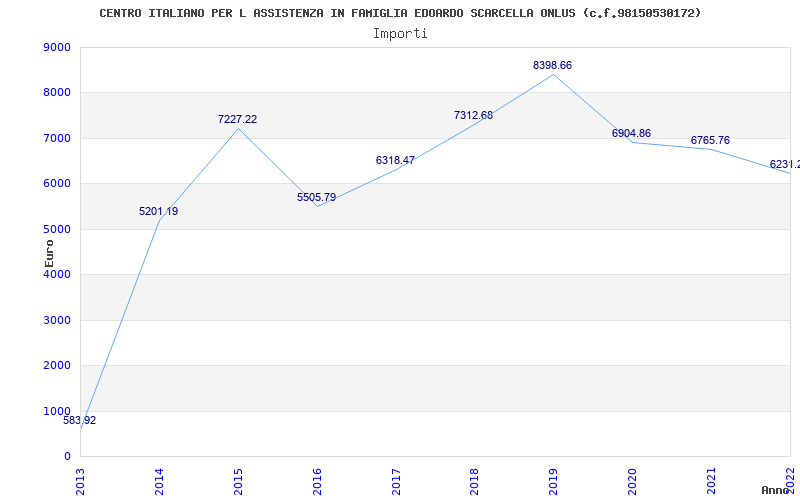Click the 7312.68 data label for 2018

(473, 115)
